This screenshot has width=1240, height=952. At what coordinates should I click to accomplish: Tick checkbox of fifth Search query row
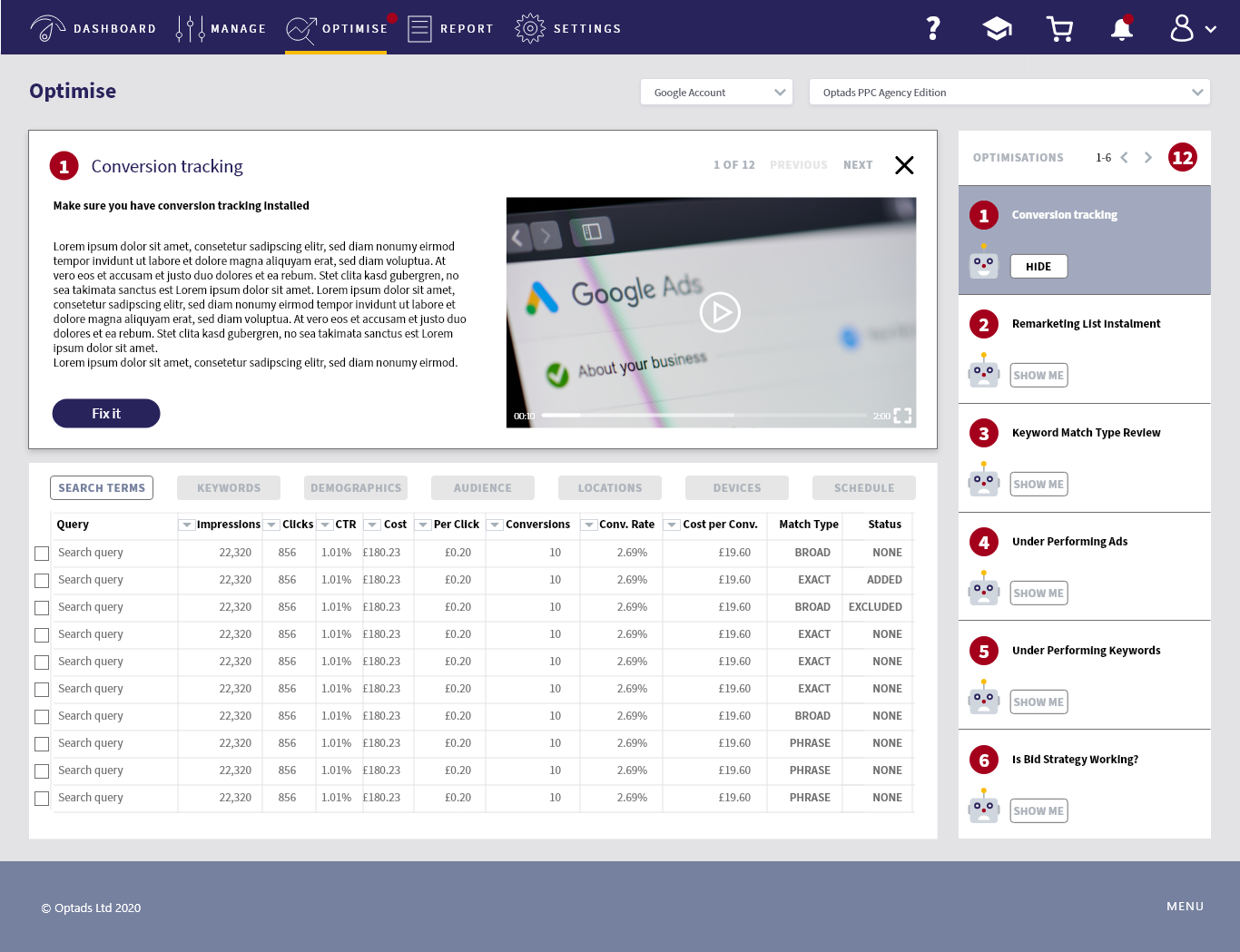pos(42,662)
